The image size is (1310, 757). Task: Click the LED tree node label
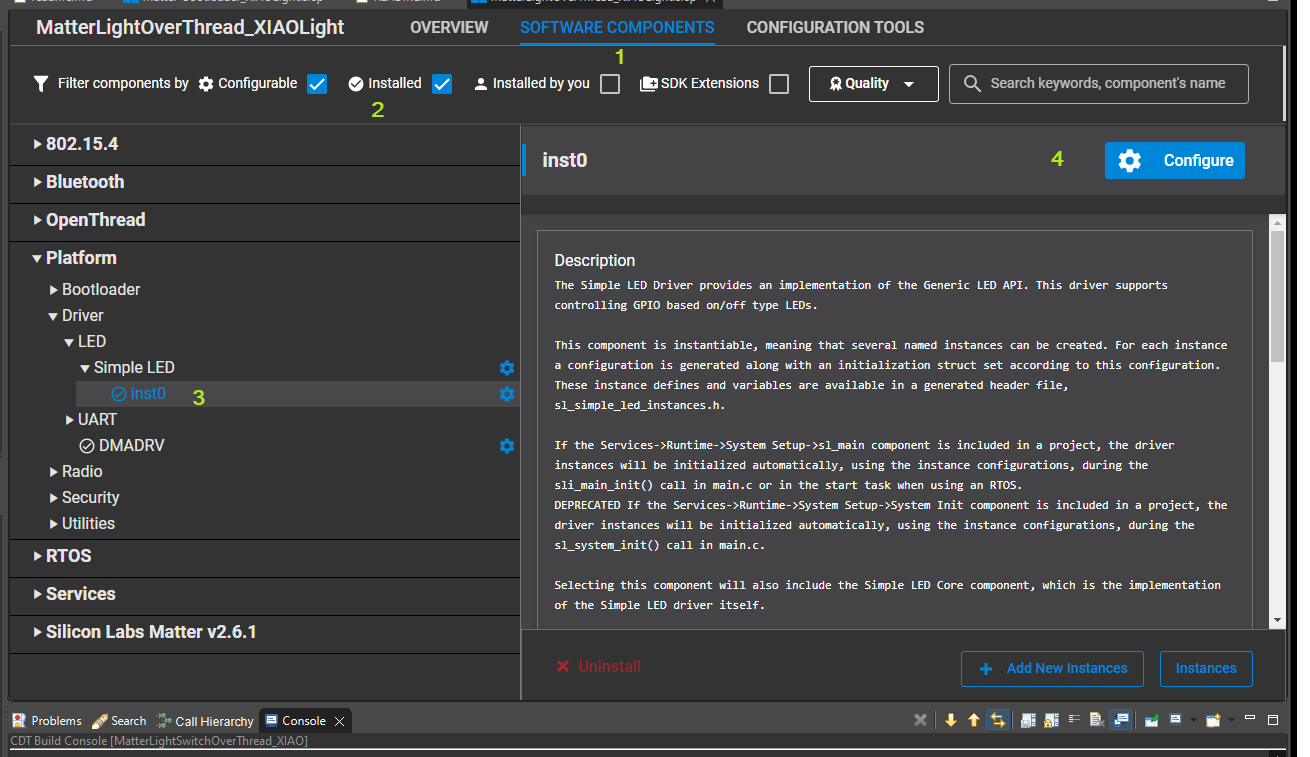pyautogui.click(x=92, y=342)
